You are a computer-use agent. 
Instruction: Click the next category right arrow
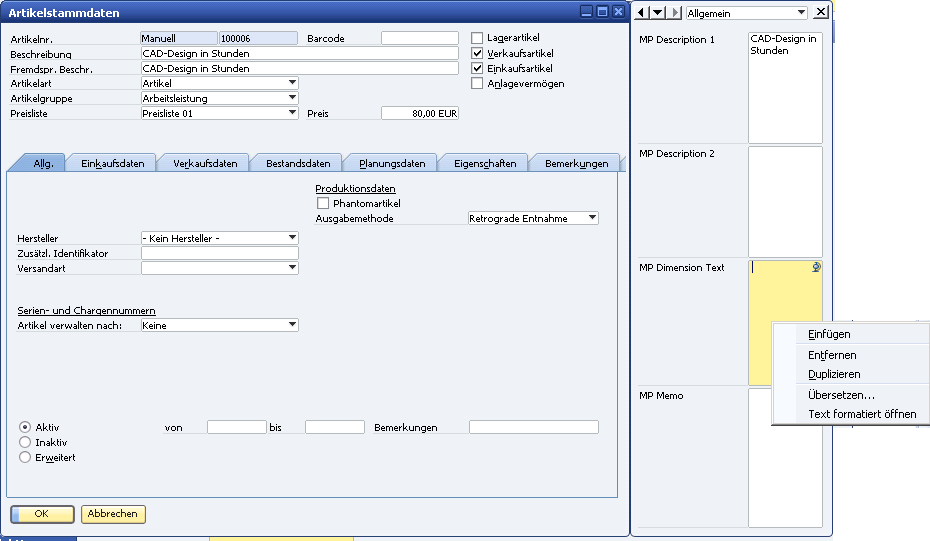coord(674,12)
